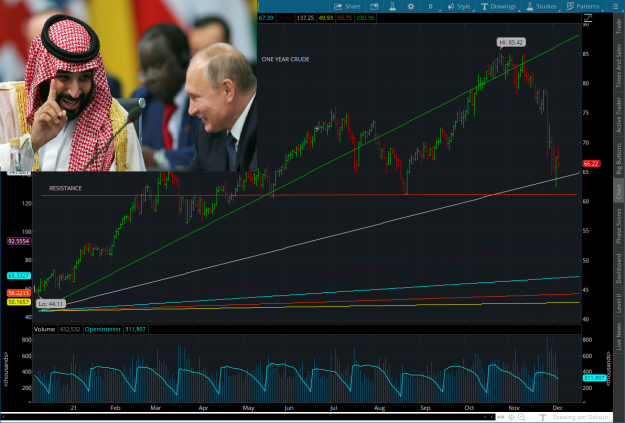The width and height of the screenshot is (625, 423).
Task: Click the RESISTANCE text label
Action: point(65,188)
